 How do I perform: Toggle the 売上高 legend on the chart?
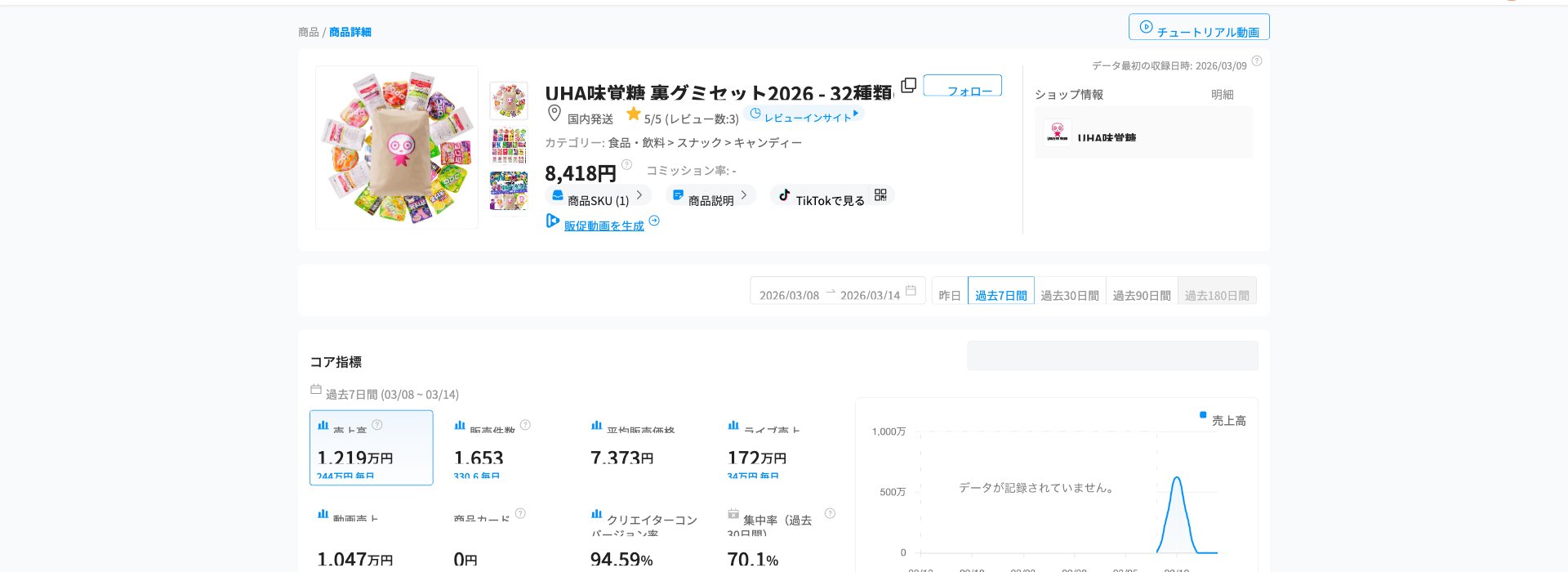(1223, 420)
